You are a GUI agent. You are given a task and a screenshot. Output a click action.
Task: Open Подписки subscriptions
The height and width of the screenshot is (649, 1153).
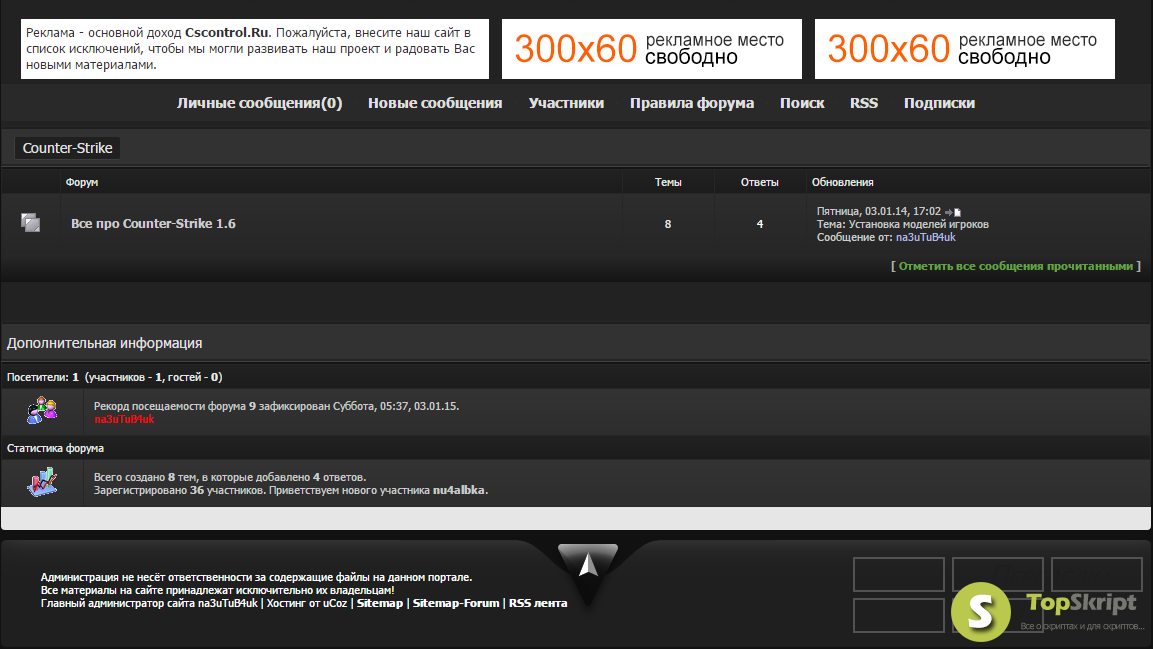click(940, 103)
